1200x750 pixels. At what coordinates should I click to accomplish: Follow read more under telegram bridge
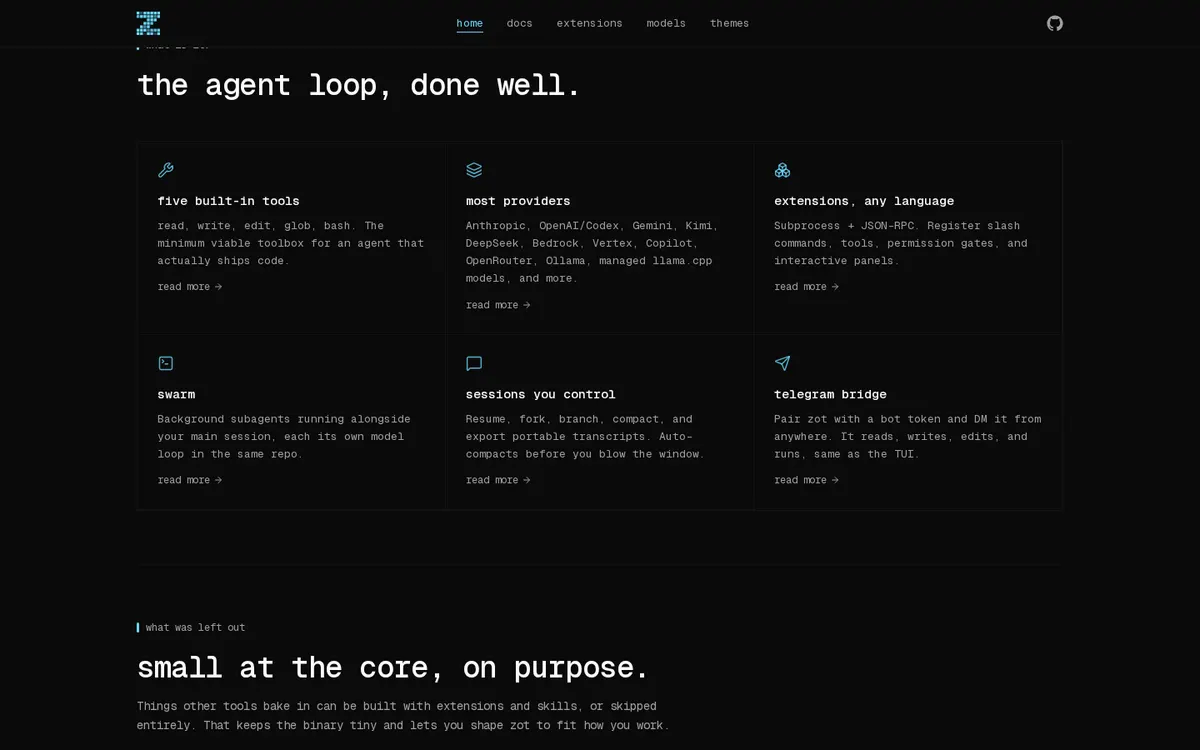806,480
